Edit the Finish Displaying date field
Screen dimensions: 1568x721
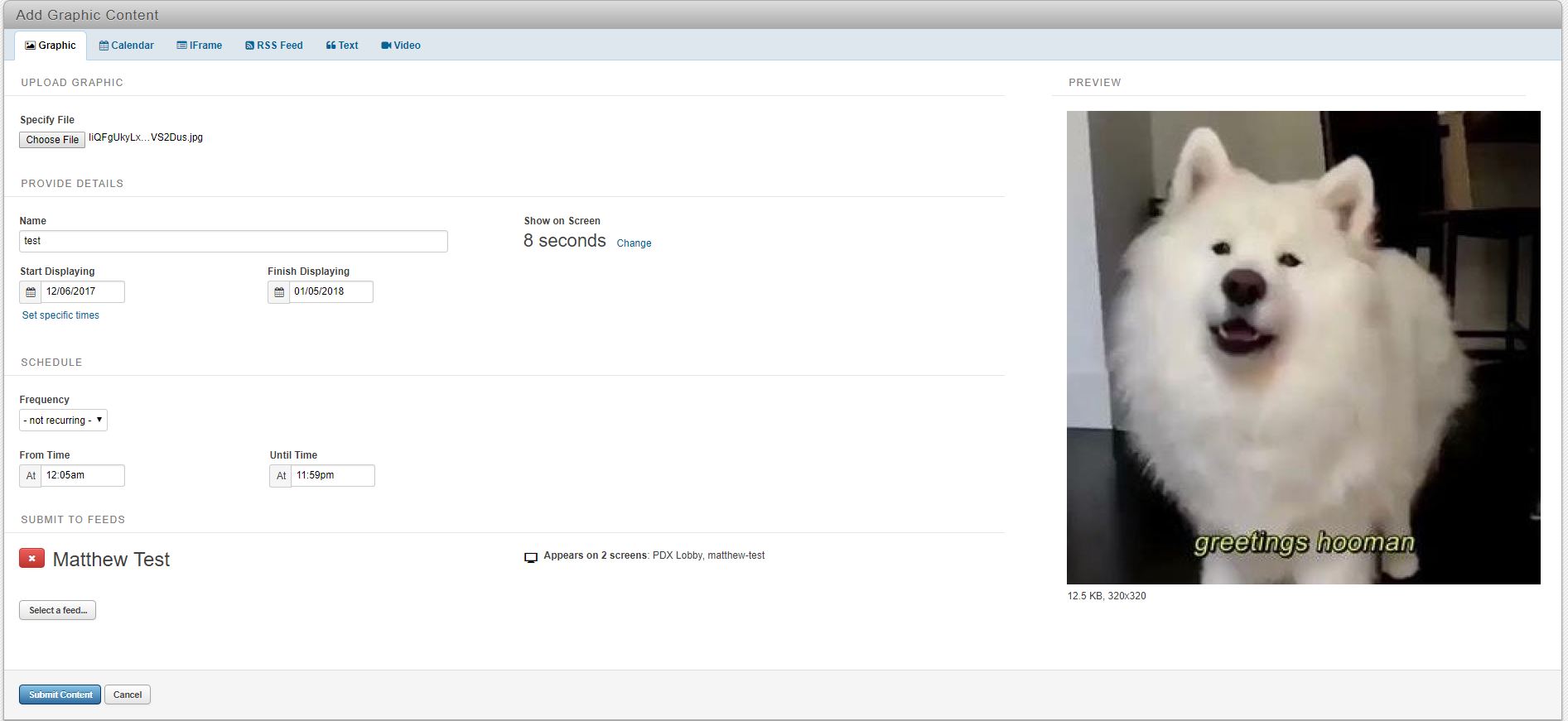point(331,292)
